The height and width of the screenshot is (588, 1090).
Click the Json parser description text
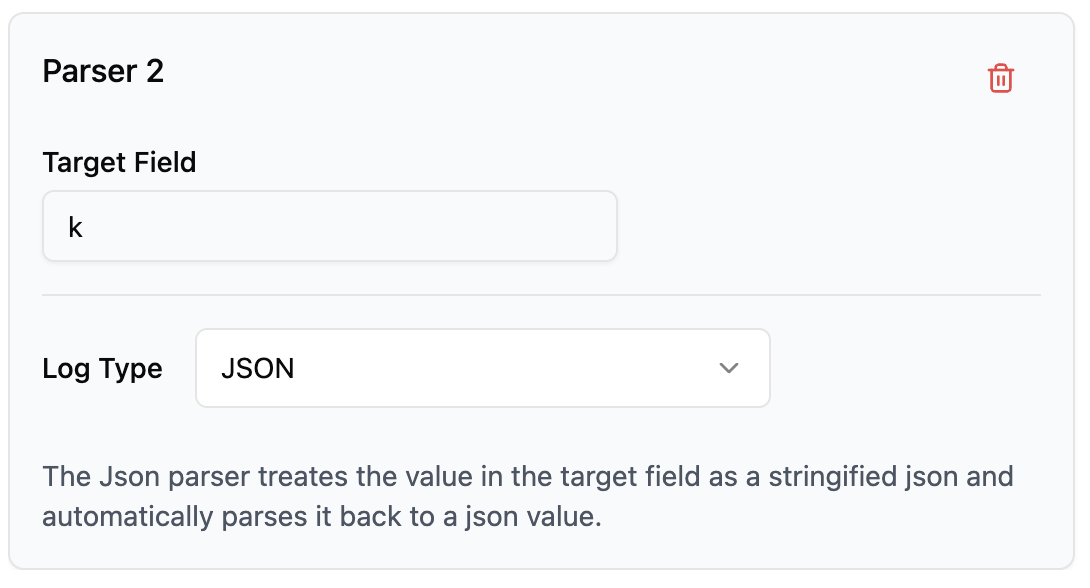click(x=527, y=497)
